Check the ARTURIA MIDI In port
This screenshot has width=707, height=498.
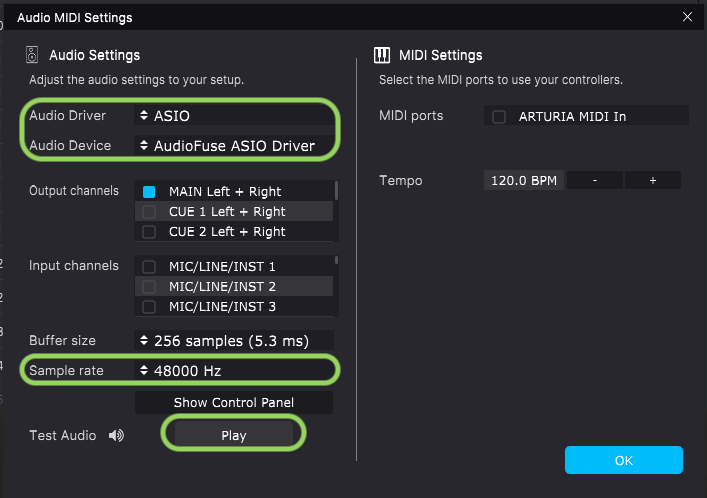click(x=499, y=117)
